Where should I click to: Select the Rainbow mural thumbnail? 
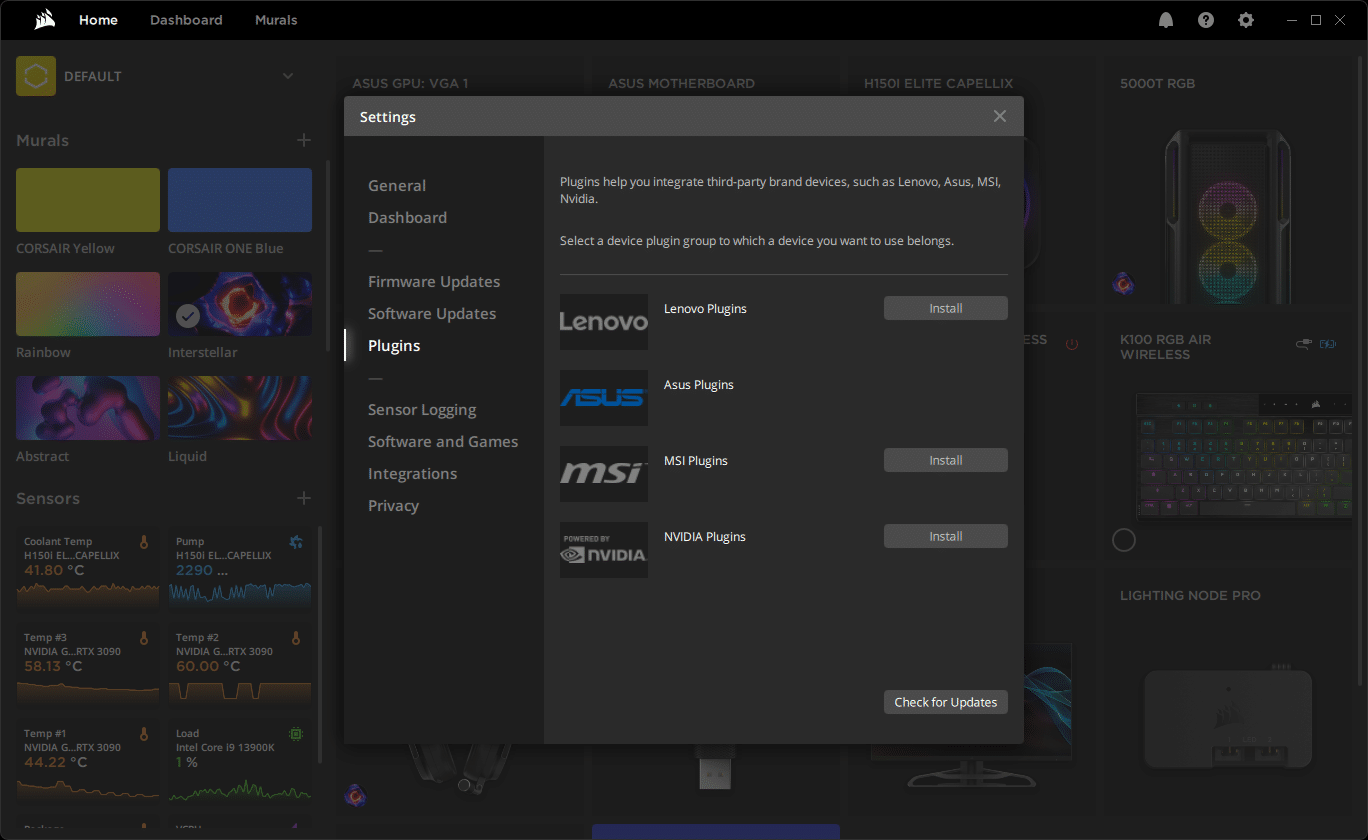88,304
